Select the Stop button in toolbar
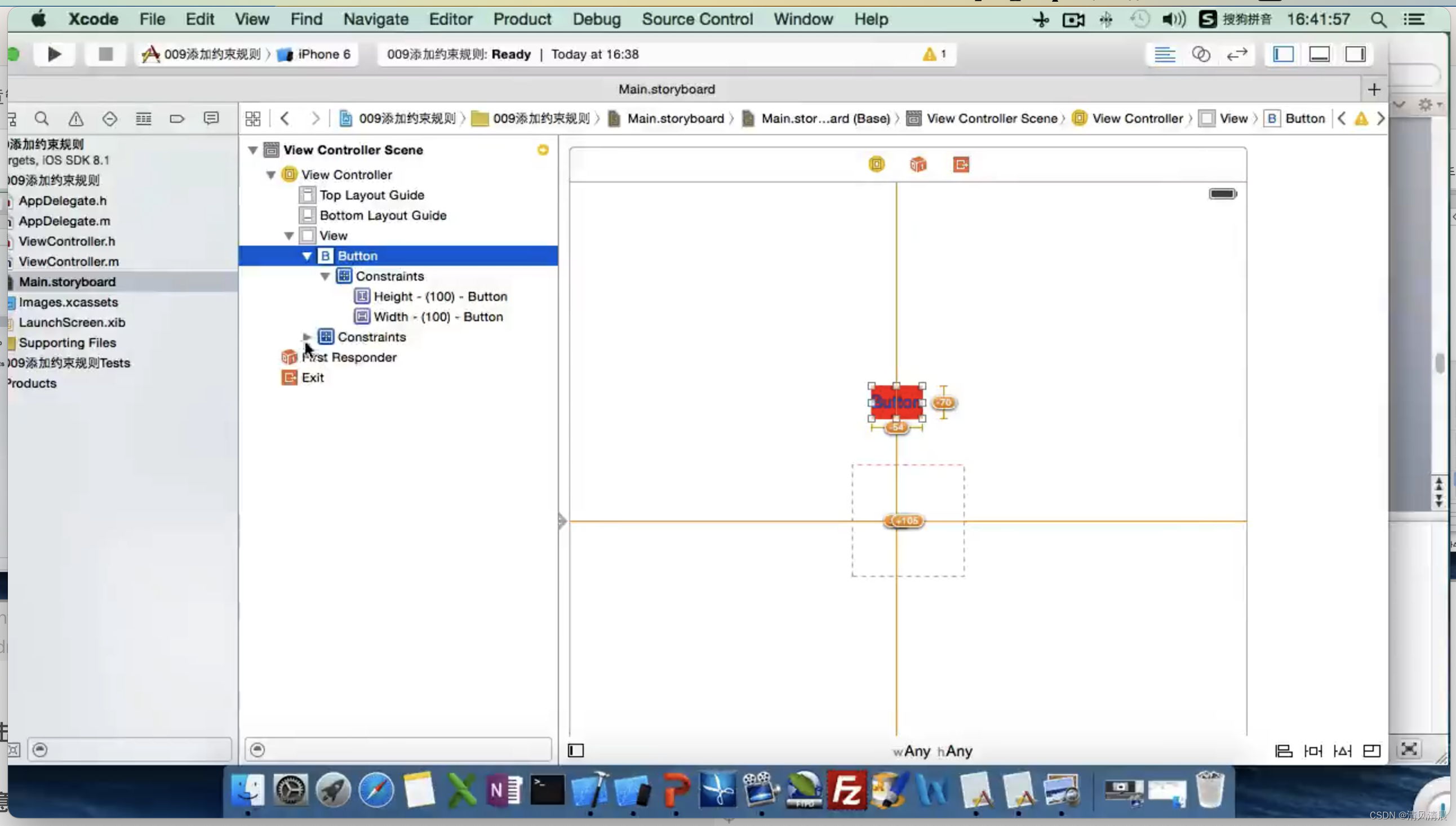The width and height of the screenshot is (1456, 826). click(x=105, y=54)
